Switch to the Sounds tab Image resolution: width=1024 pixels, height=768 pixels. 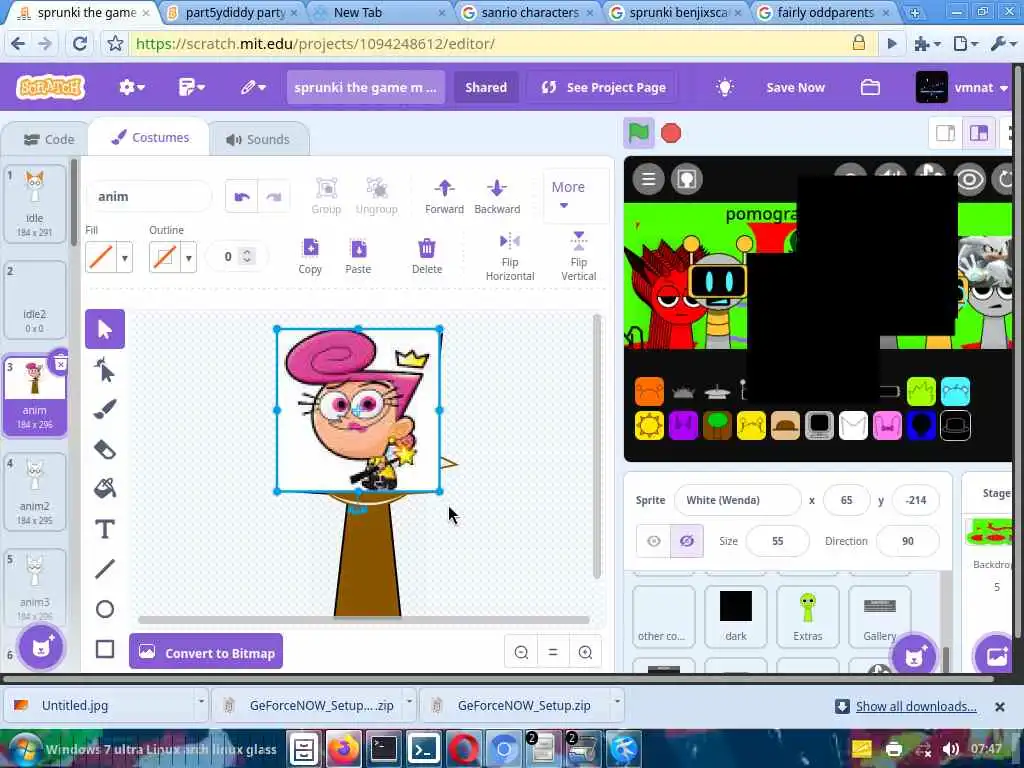(x=258, y=139)
